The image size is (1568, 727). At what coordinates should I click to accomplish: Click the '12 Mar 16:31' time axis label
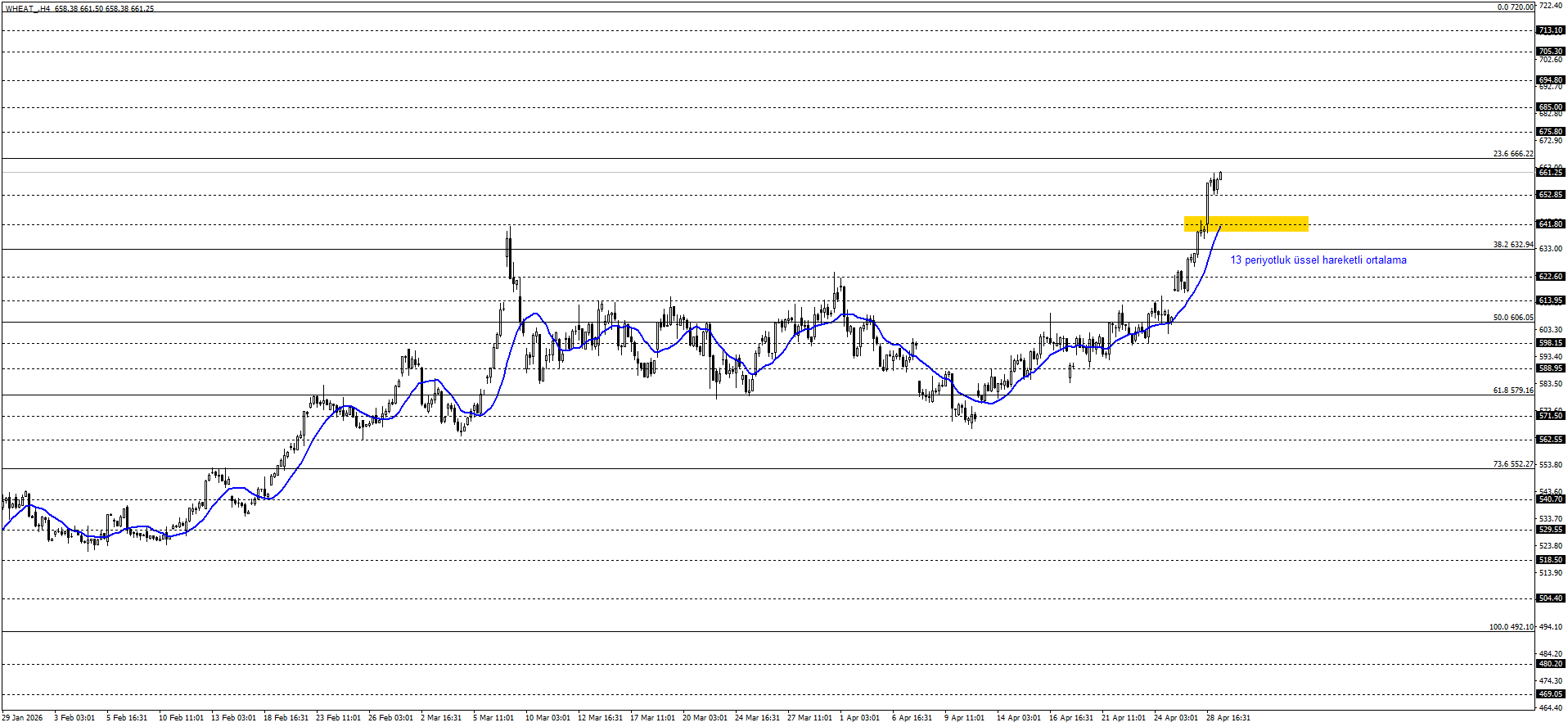[x=600, y=718]
